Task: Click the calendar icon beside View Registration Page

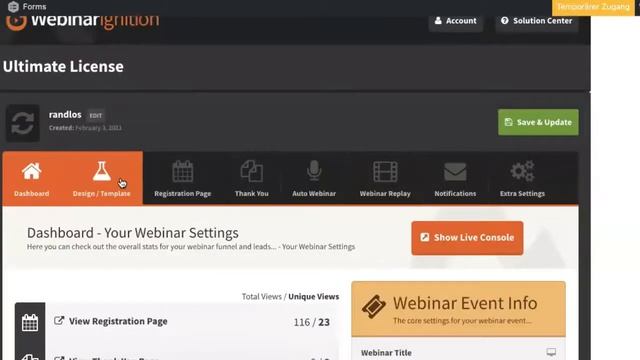Action: click(30, 322)
